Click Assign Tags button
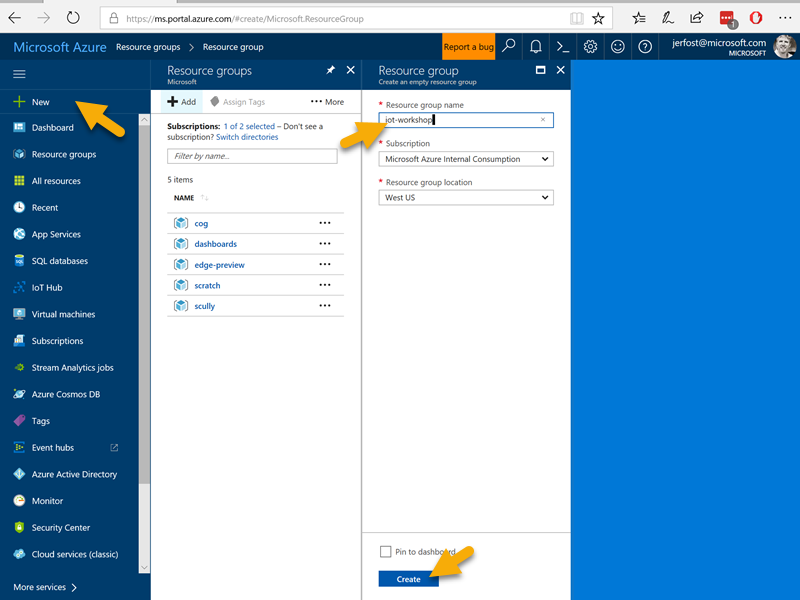This screenshot has width=800, height=600. pyautogui.click(x=238, y=102)
